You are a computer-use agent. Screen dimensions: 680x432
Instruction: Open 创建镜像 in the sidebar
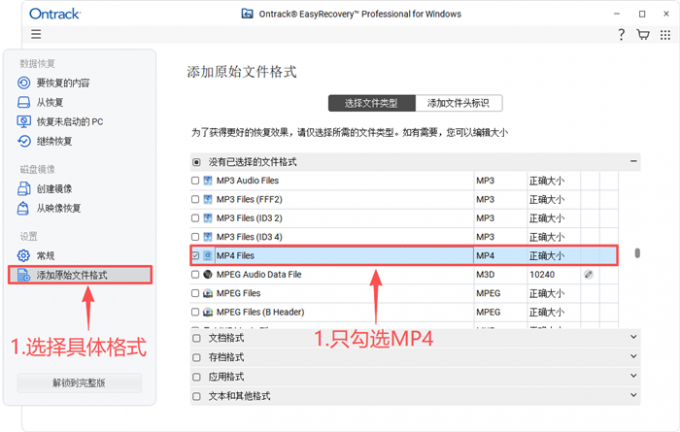click(x=54, y=189)
